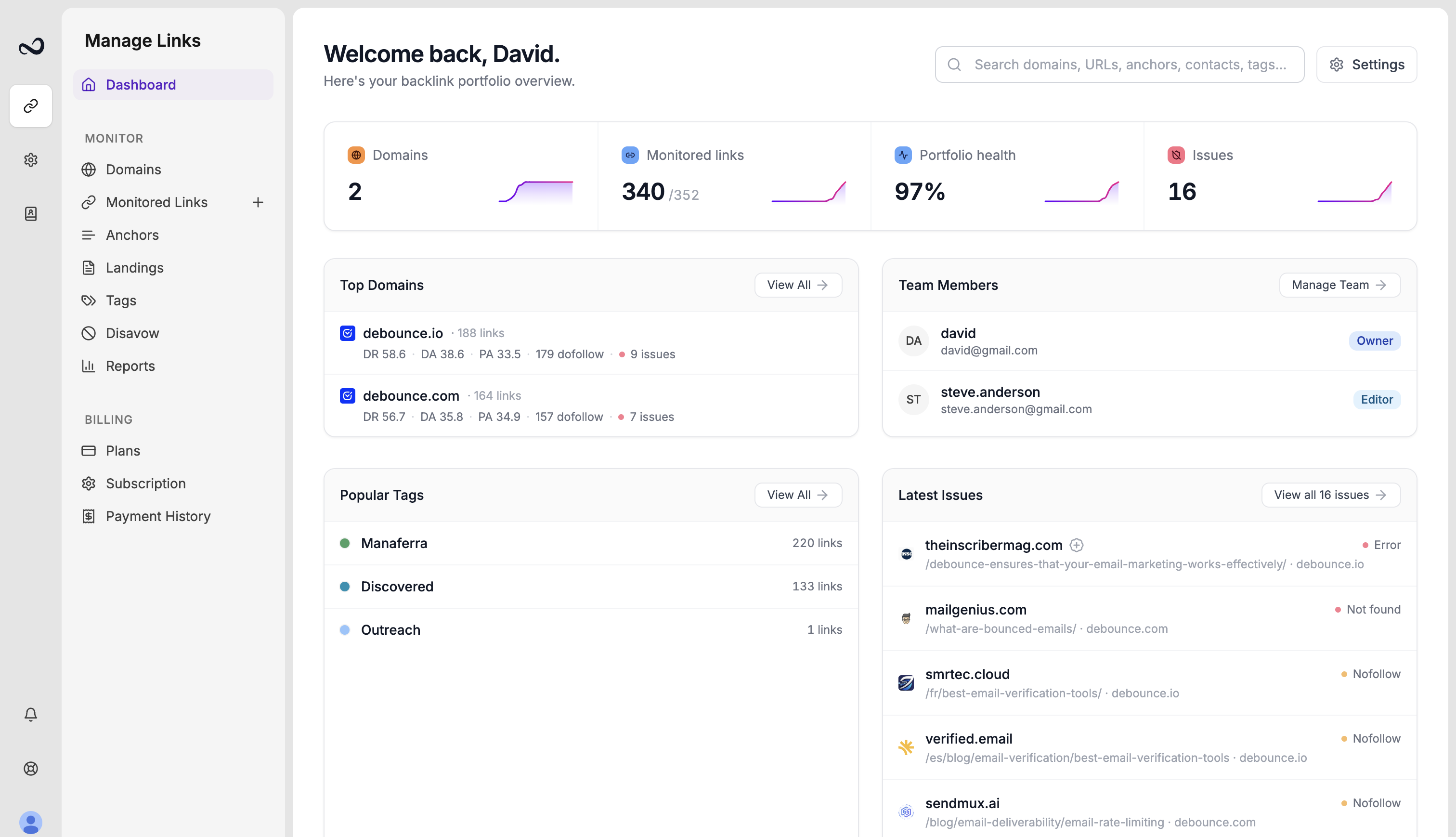
Task: Open Payment History
Action: (173, 516)
